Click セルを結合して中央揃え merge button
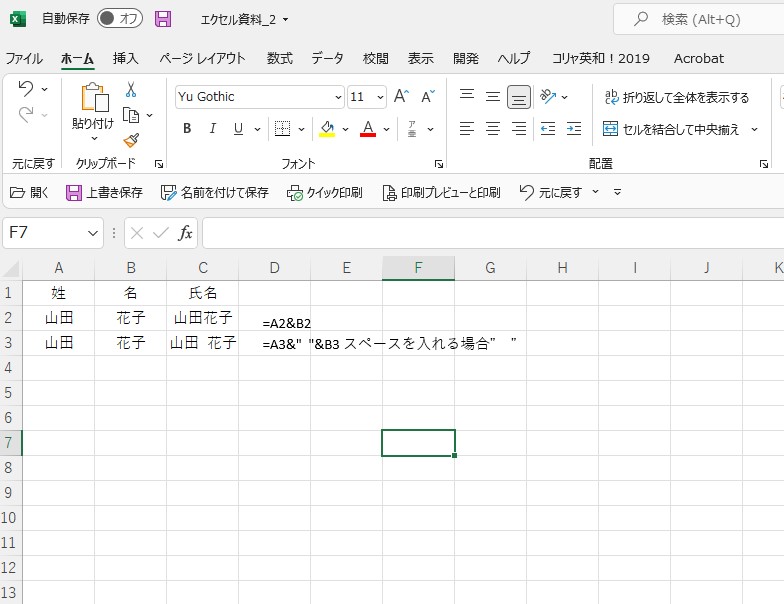784x604 pixels. click(x=670, y=129)
